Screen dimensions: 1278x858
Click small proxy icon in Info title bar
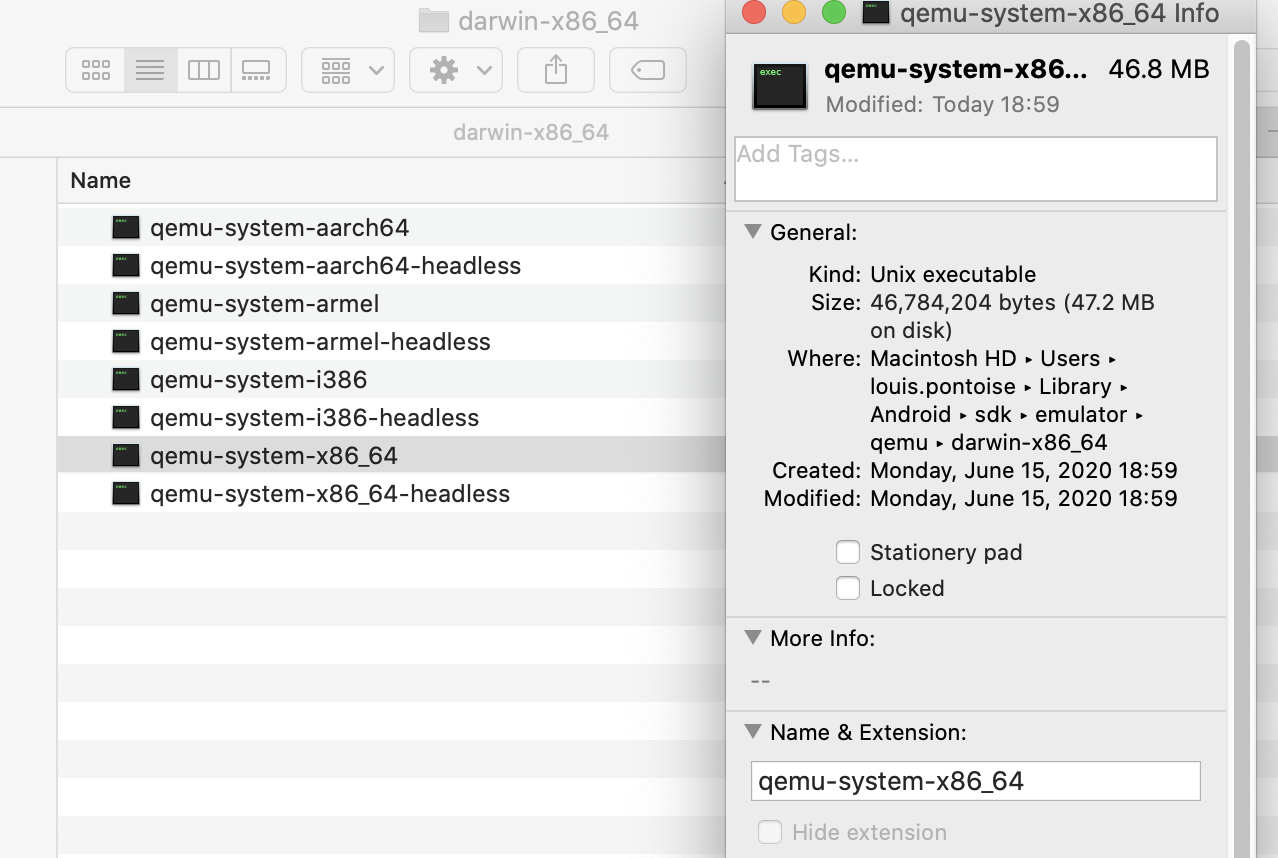(876, 13)
